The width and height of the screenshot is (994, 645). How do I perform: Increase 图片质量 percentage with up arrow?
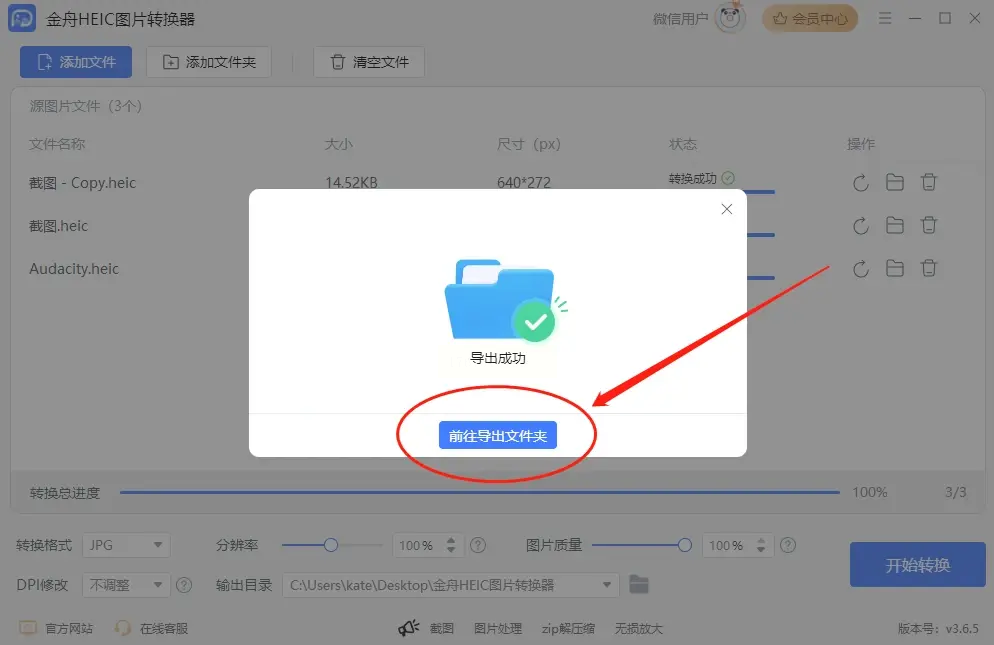[761, 540]
